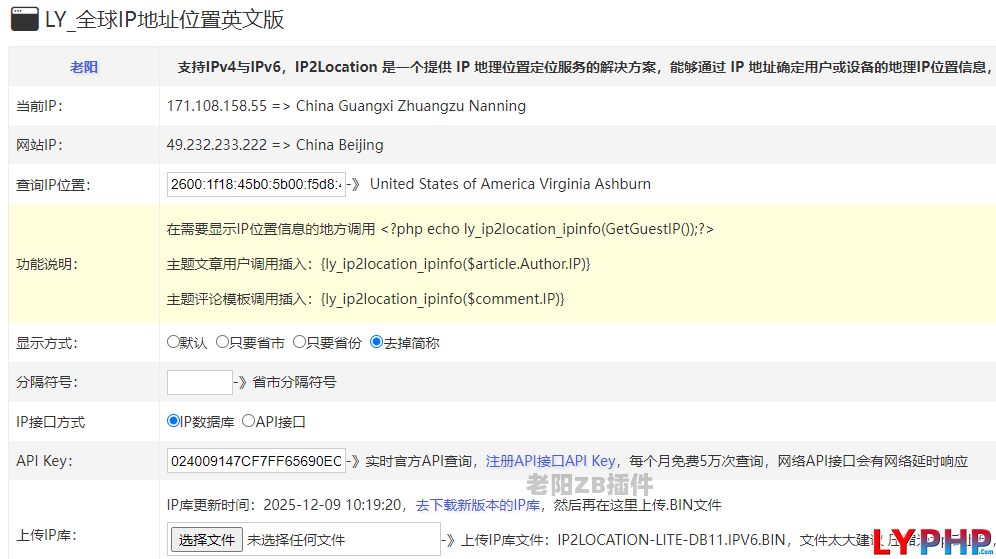Follow the 去下载新版本的IP库 link

[x=478, y=505]
